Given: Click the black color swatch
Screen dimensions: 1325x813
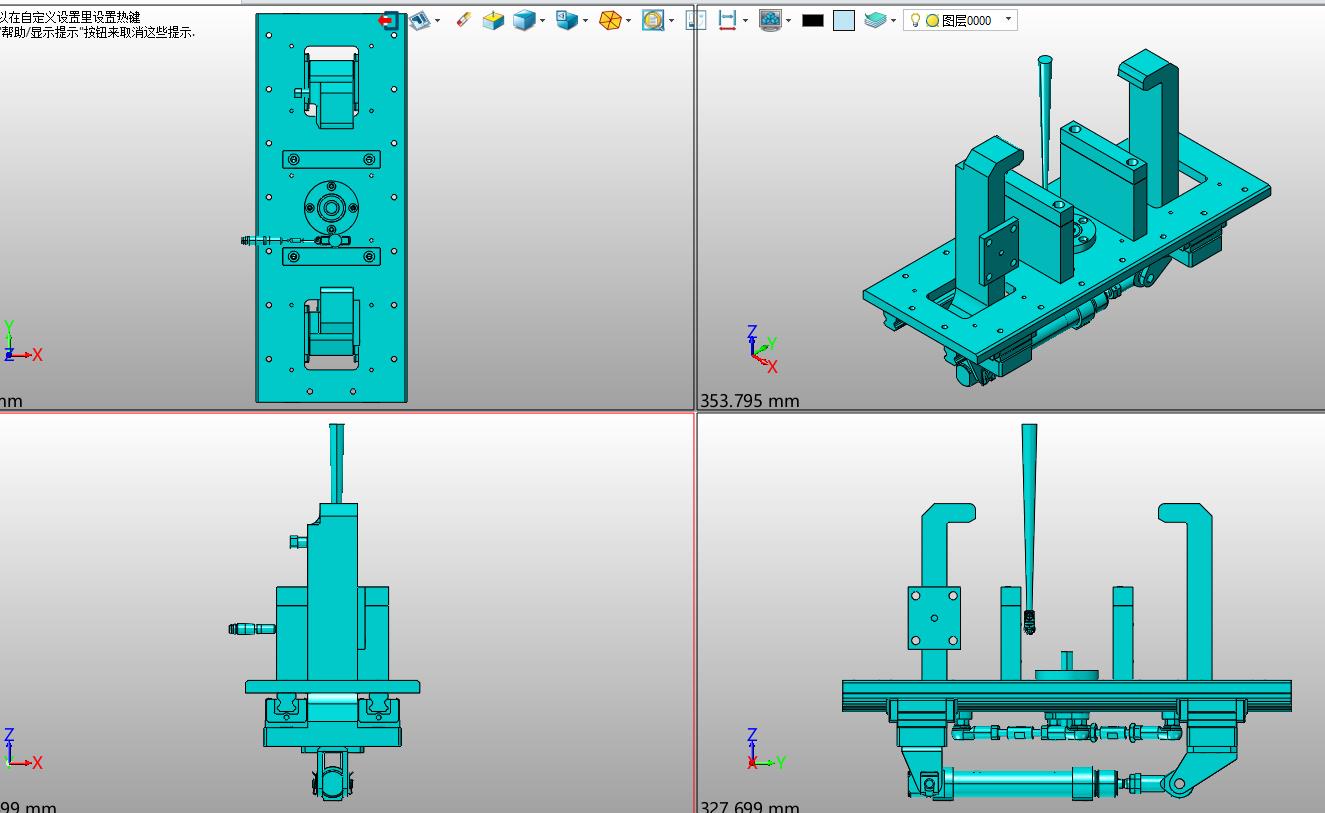Looking at the screenshot, I should coord(813,20).
